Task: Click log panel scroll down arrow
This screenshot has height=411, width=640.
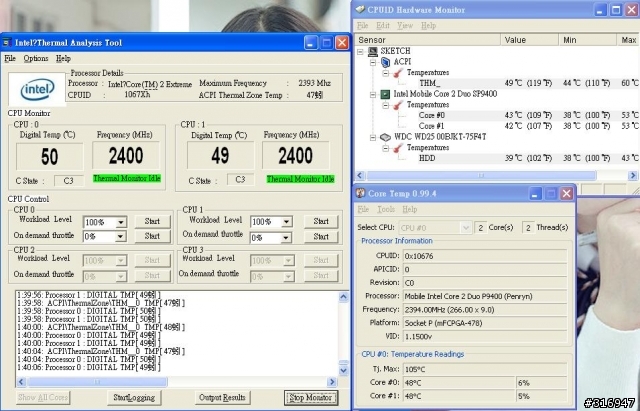Action: point(344,370)
